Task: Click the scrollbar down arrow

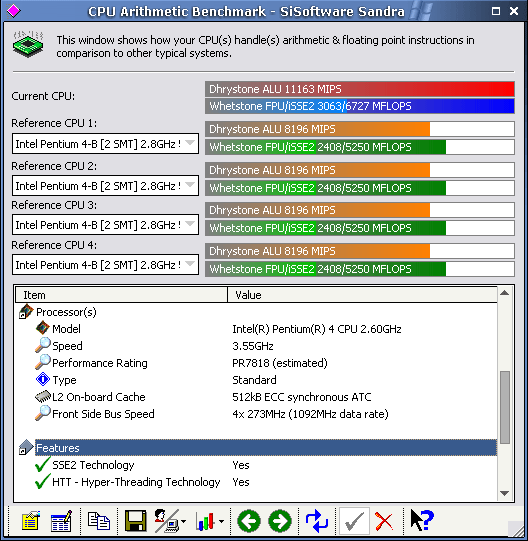Action: (505, 493)
